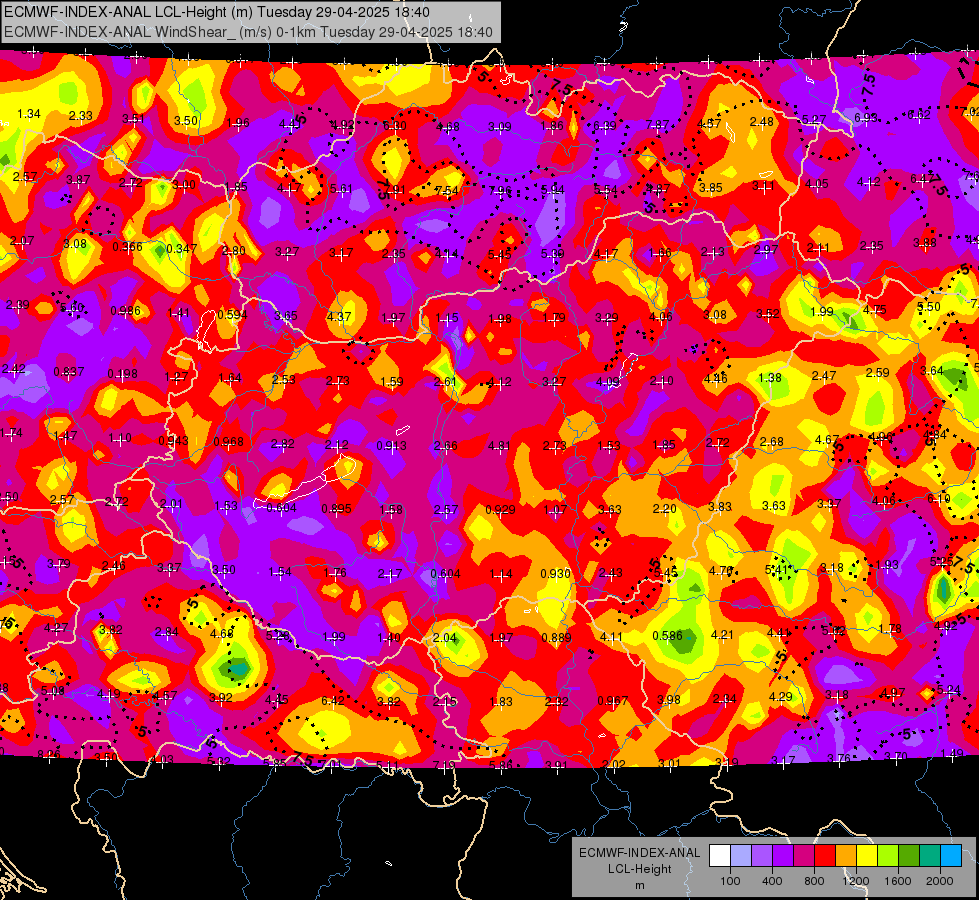
Task: Click the 6.42 shear value
Action: click(333, 700)
